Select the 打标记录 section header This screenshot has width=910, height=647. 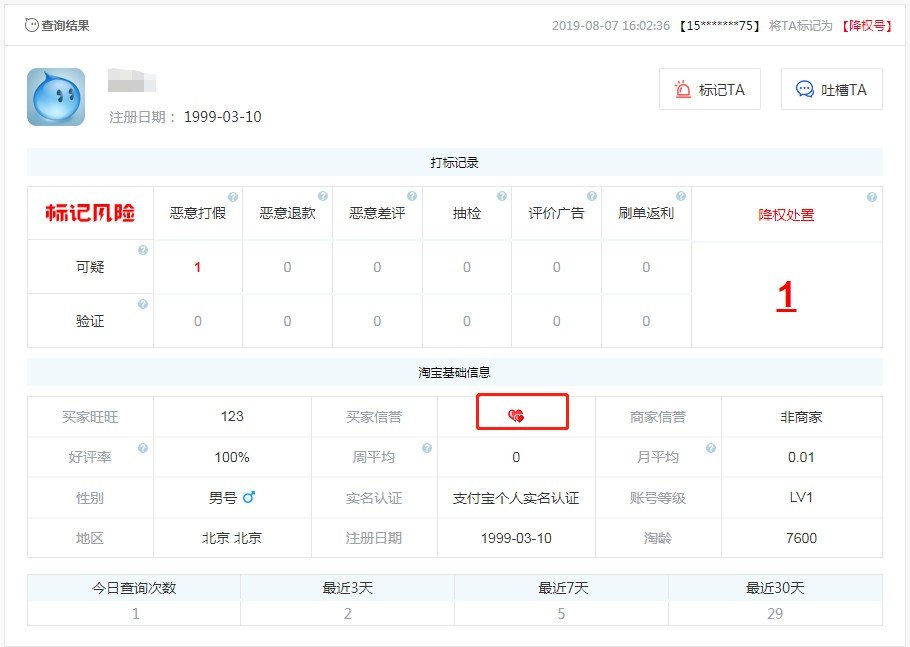454,162
